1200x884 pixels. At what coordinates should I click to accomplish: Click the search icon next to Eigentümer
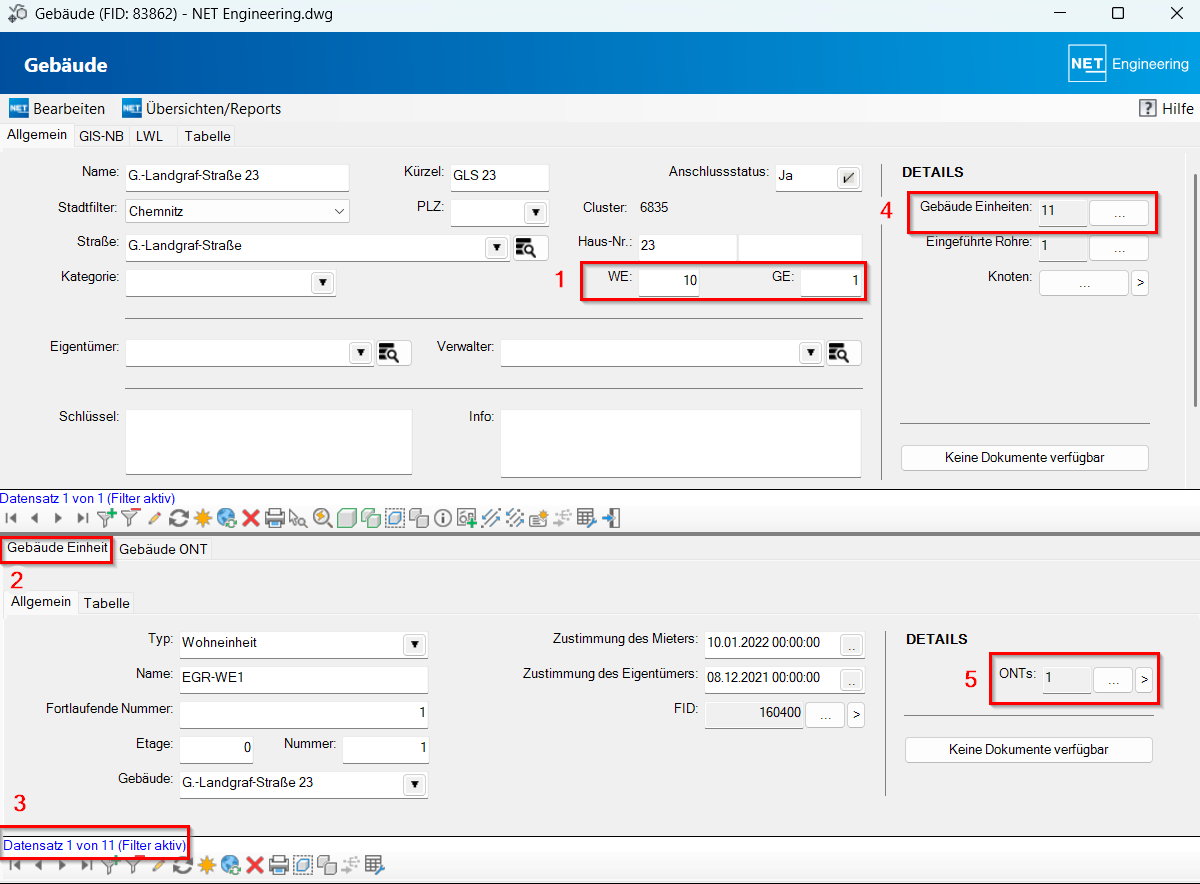[x=393, y=353]
